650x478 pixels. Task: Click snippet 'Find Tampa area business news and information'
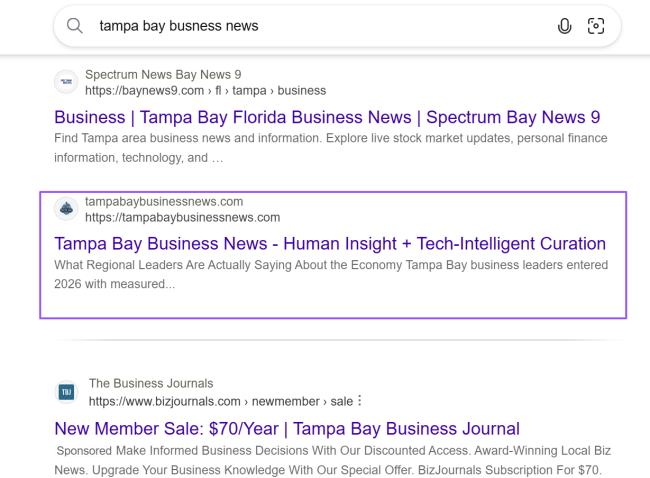[x=331, y=148]
